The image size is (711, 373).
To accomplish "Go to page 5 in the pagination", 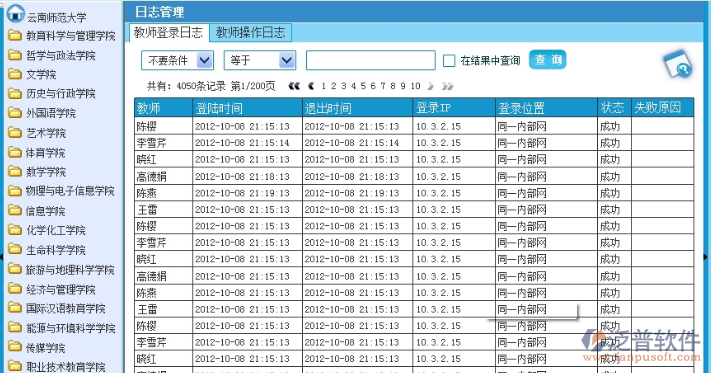I will pos(363,86).
